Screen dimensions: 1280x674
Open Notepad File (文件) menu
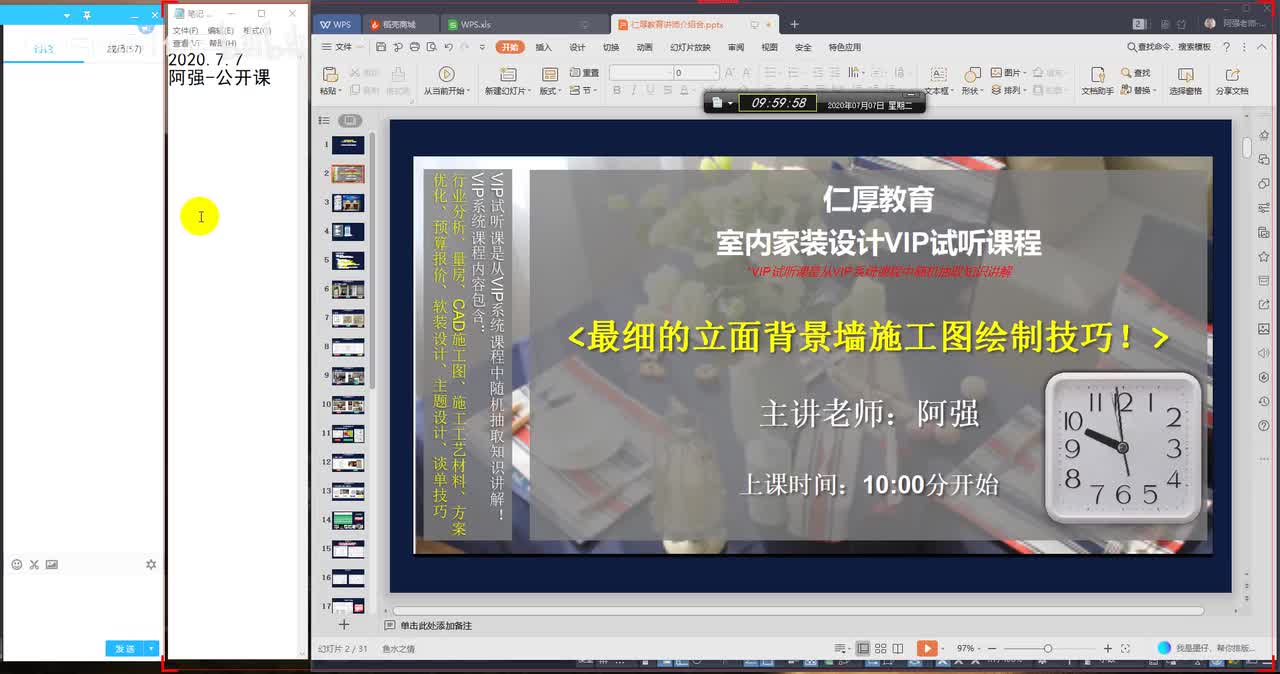coord(185,31)
